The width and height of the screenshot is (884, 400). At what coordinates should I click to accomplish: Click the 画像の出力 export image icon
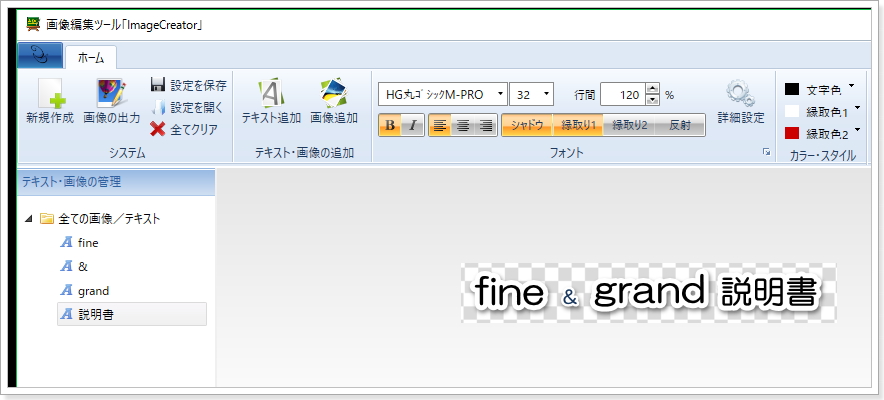click(x=112, y=93)
